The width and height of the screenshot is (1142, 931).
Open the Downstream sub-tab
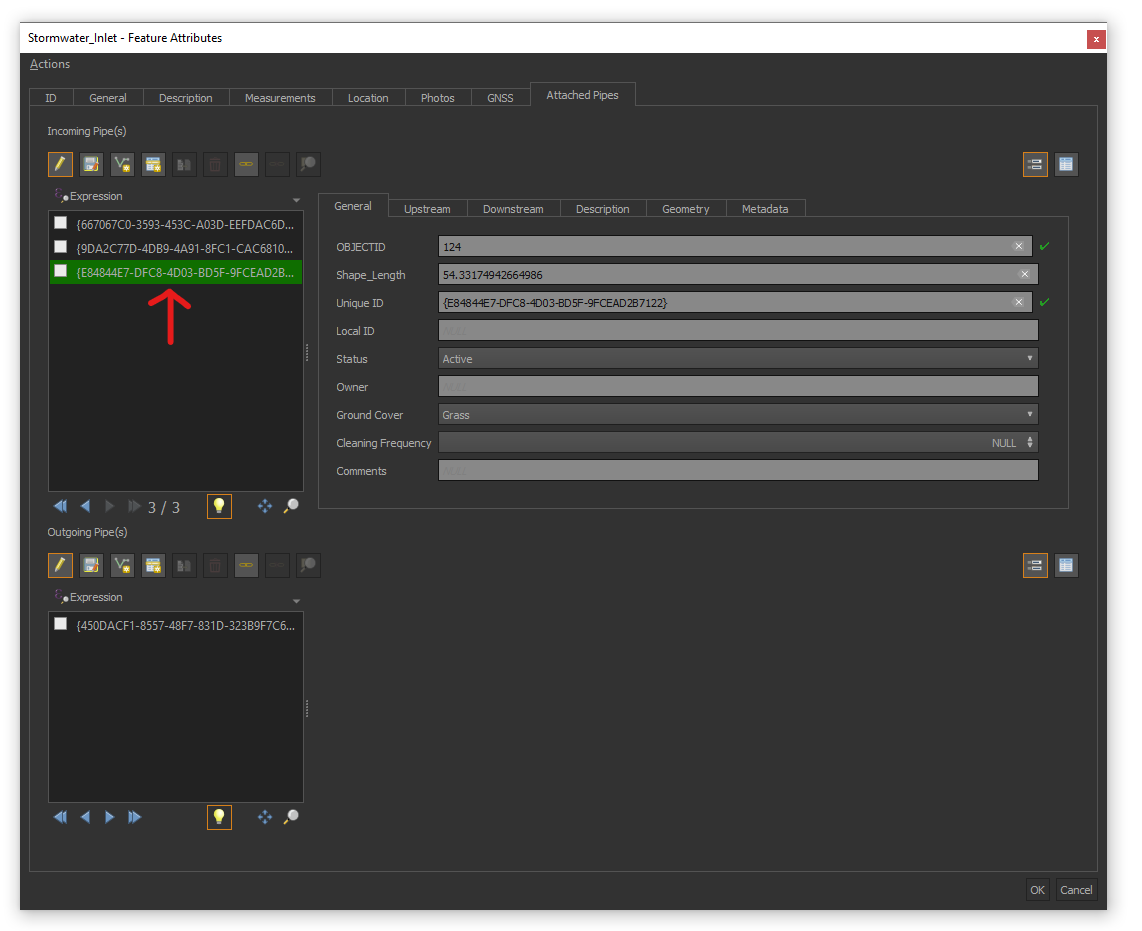point(513,209)
